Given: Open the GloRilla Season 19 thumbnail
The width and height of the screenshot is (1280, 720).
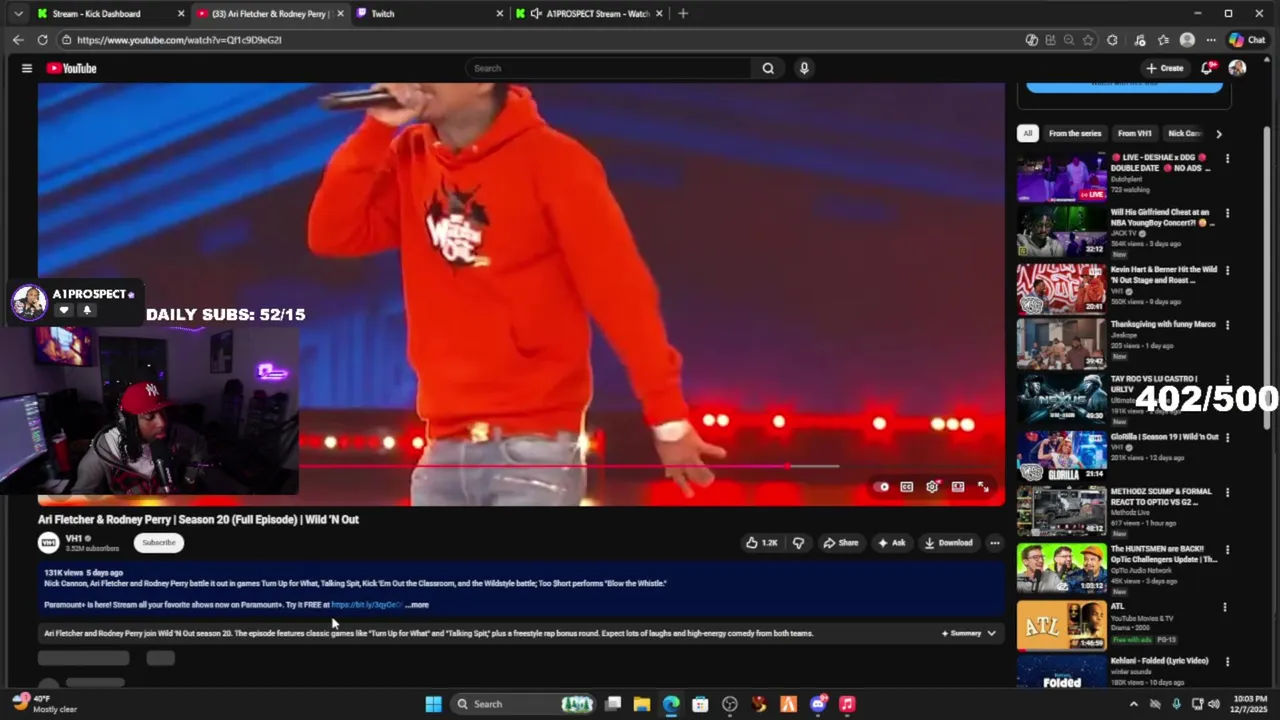Looking at the screenshot, I should [1062, 456].
